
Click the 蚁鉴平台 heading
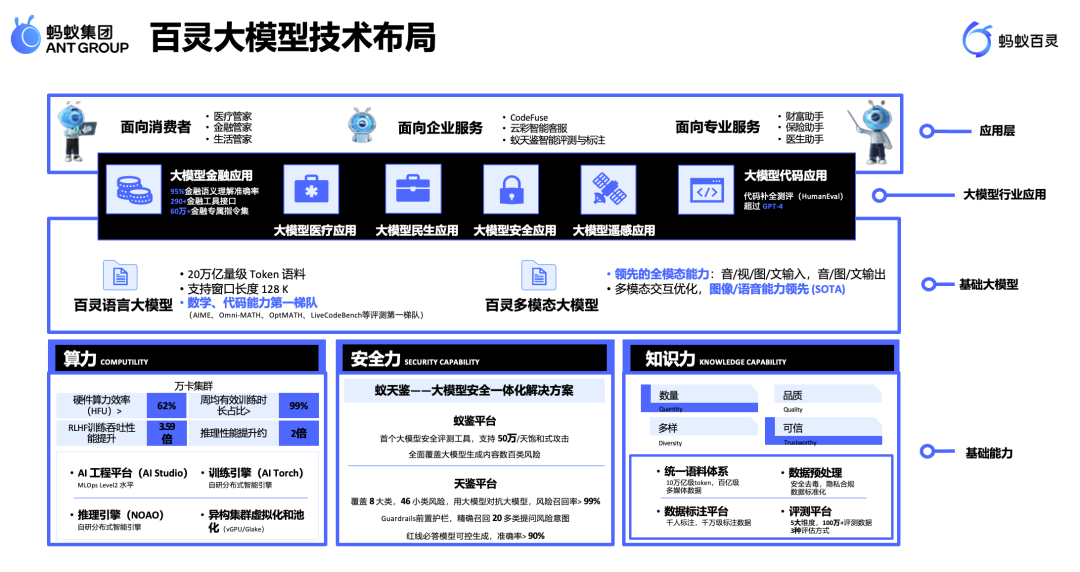(475, 420)
